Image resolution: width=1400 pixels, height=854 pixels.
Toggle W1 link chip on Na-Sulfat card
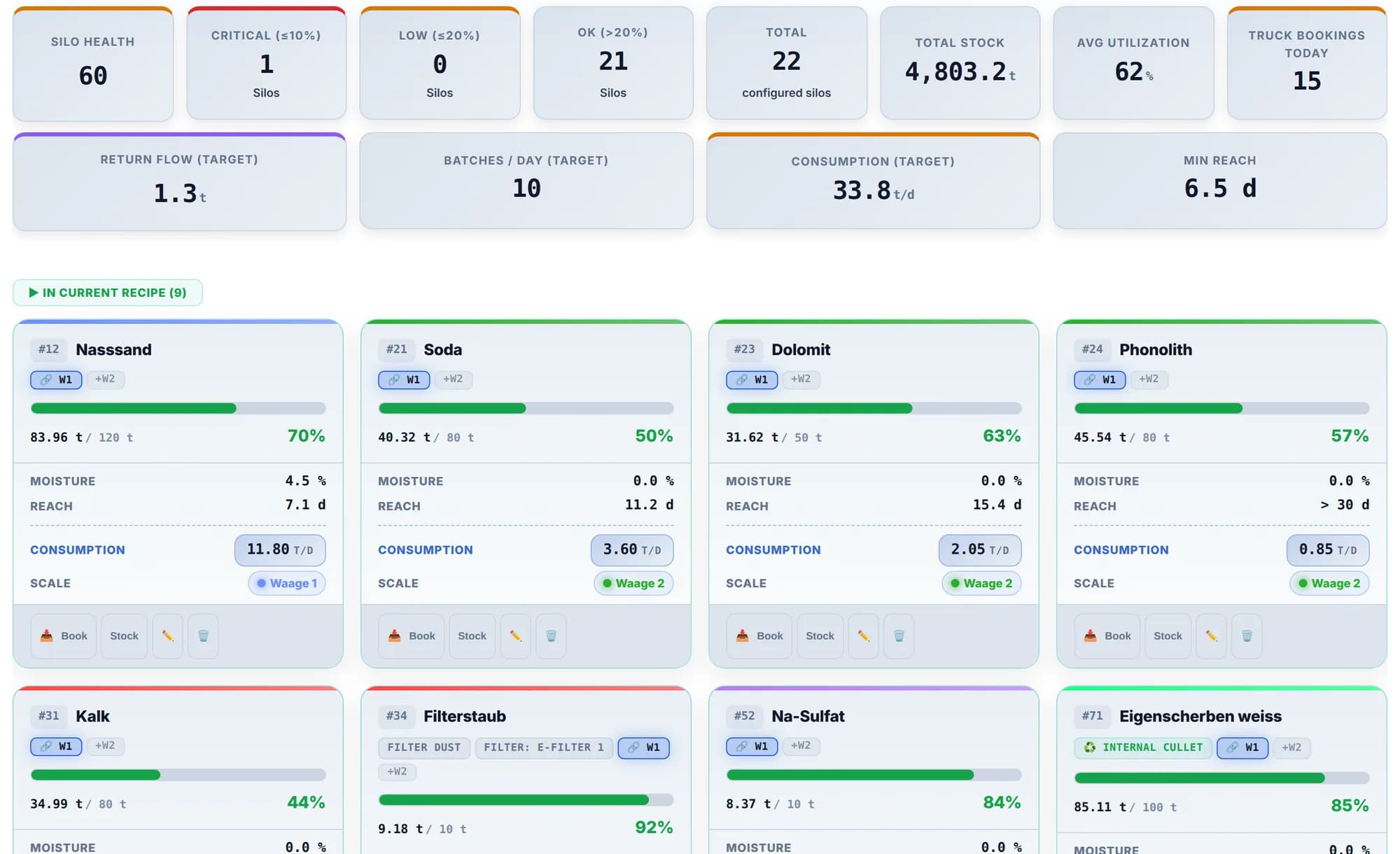point(752,746)
